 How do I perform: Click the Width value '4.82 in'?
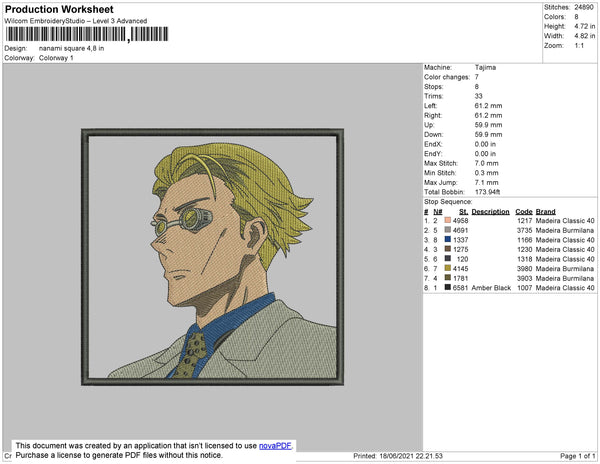point(585,36)
